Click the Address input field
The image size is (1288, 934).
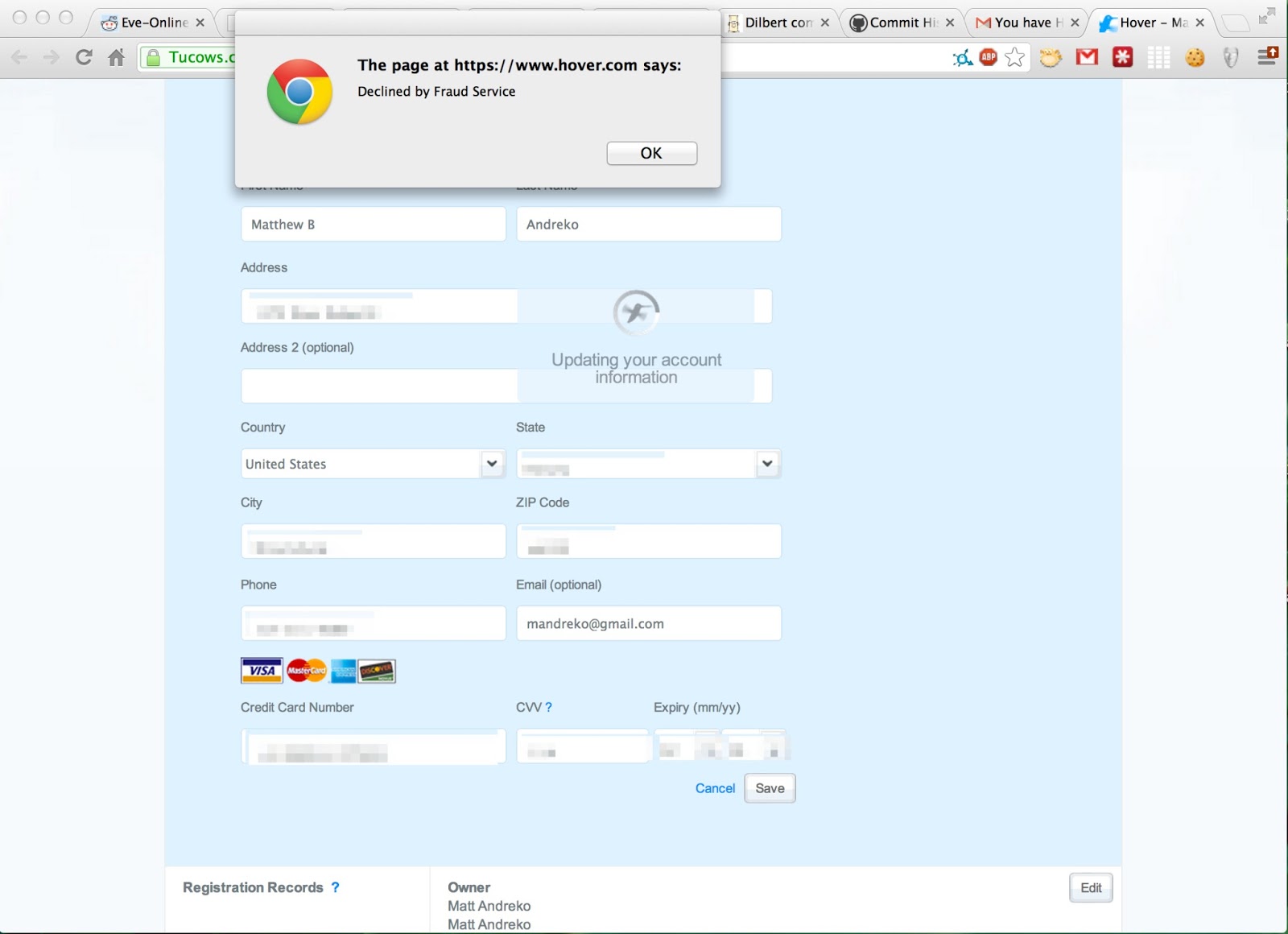coord(506,306)
